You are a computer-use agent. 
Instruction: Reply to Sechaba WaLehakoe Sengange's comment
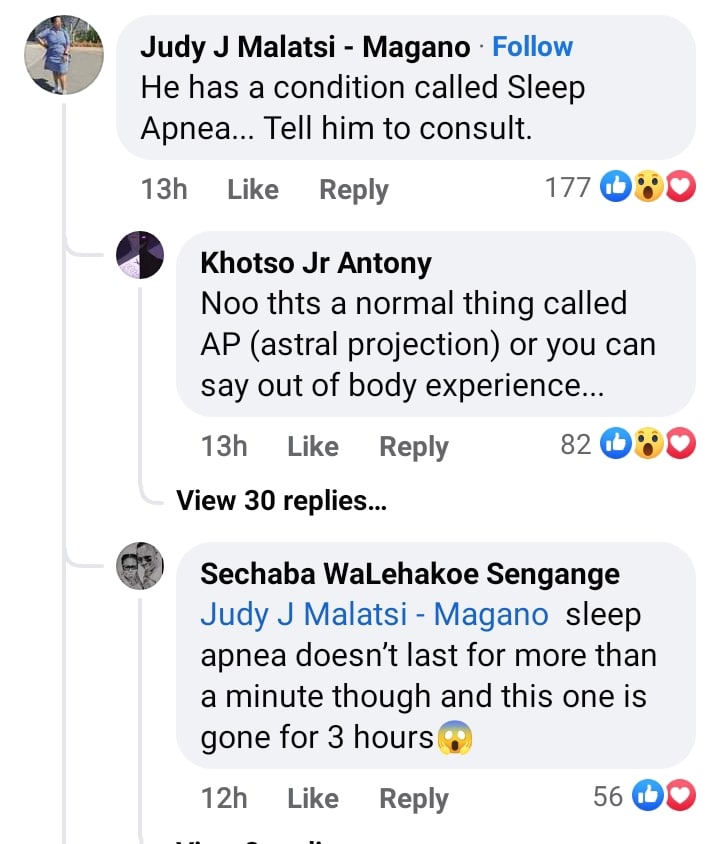click(413, 798)
